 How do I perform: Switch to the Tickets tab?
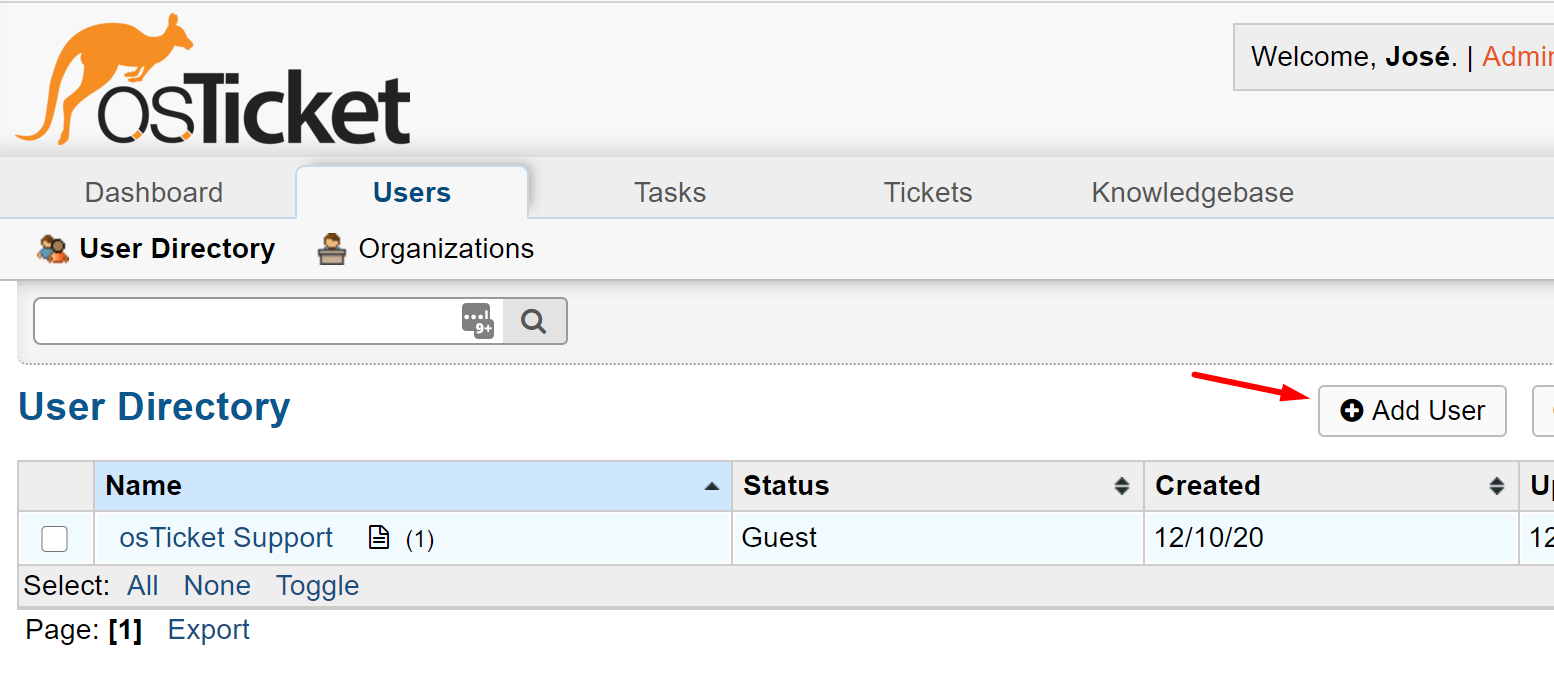[x=927, y=191]
